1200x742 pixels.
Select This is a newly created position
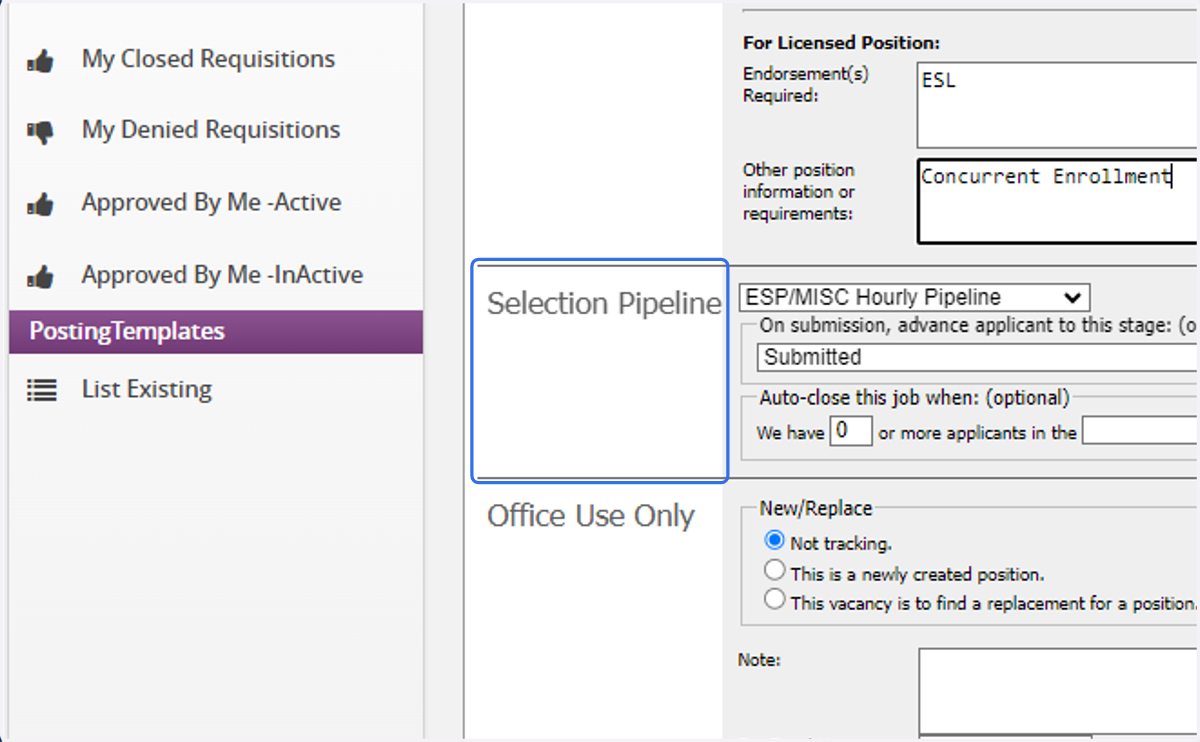(774, 571)
